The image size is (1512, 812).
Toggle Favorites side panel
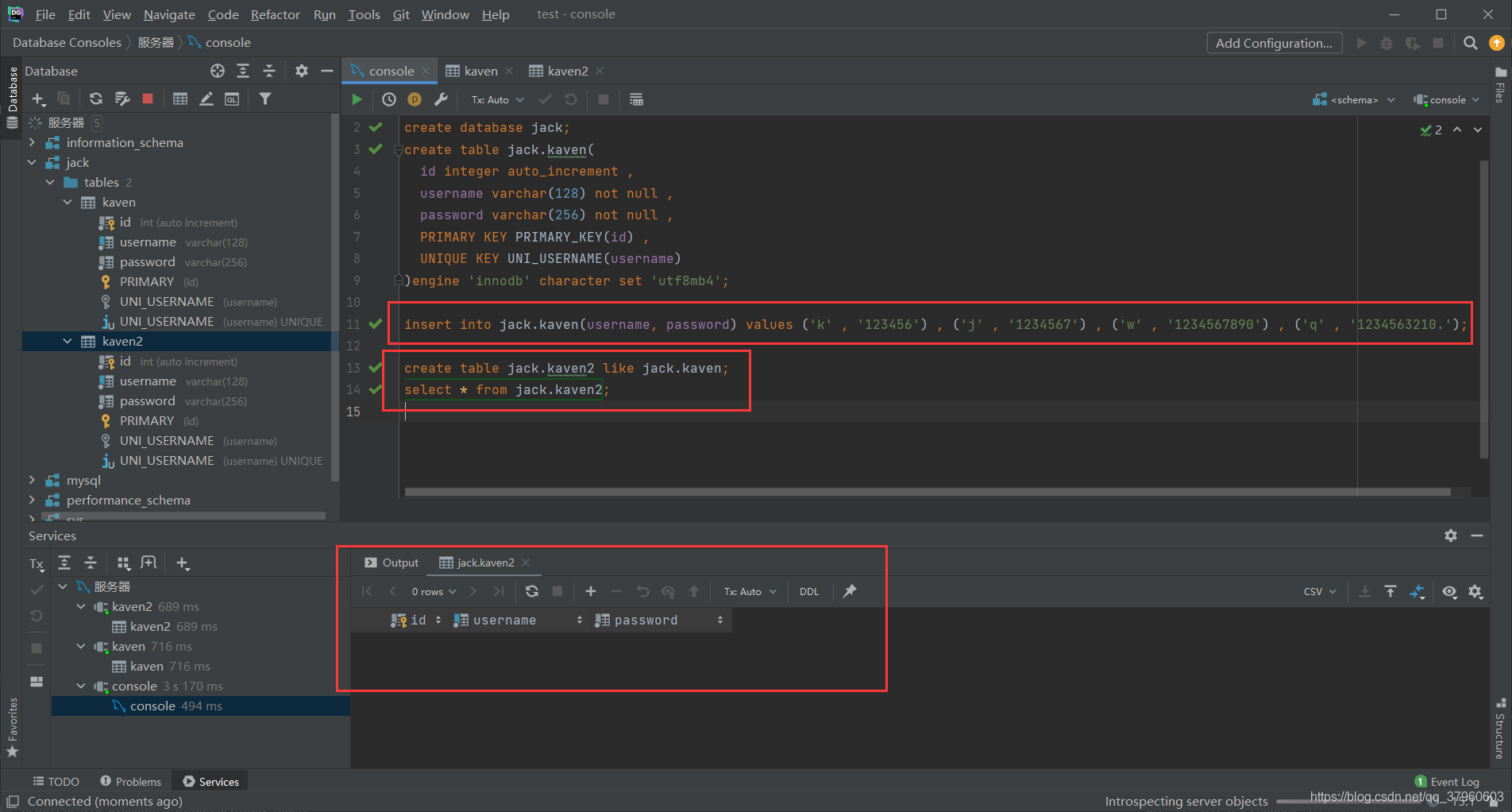click(x=12, y=727)
